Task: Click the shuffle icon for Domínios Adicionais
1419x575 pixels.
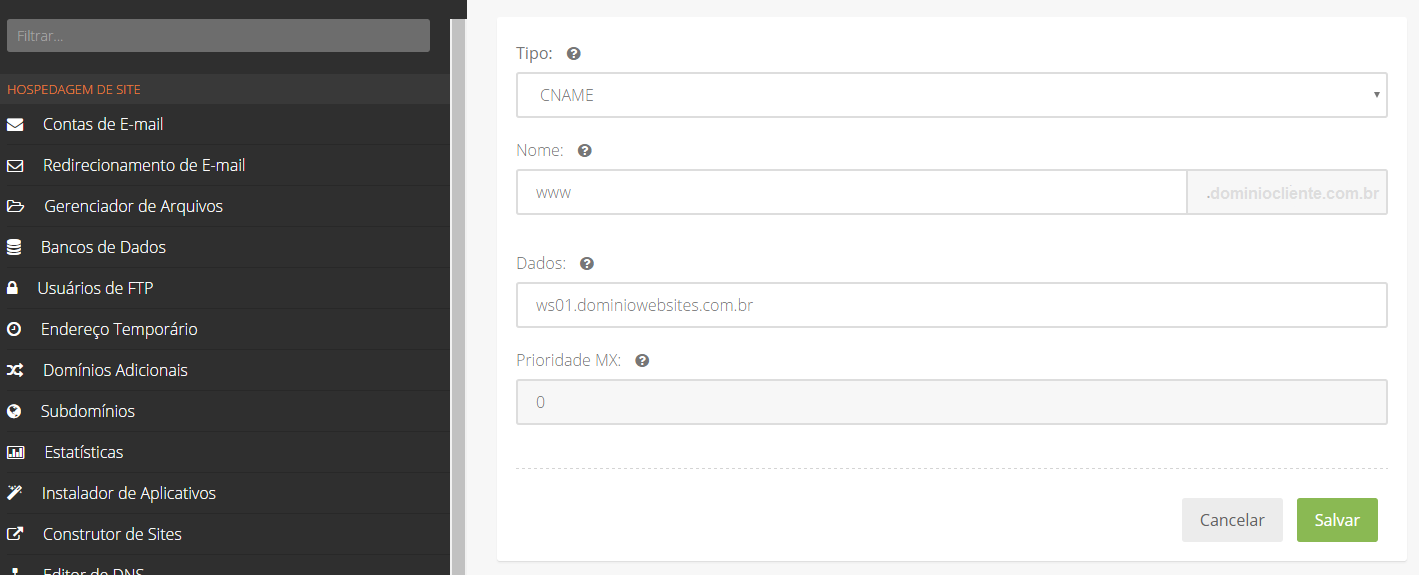Action: (14, 370)
